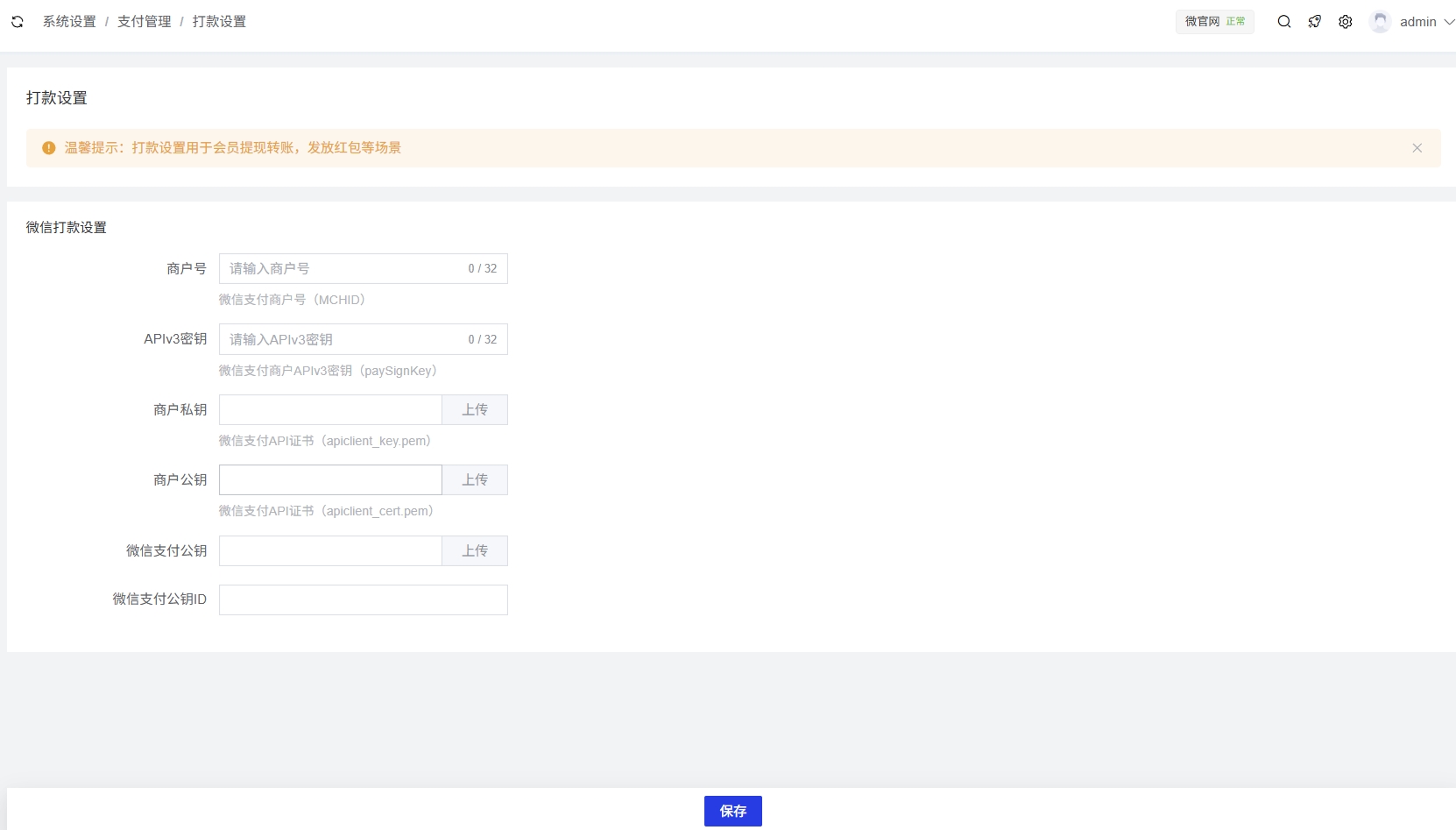Navigate to 支付管理 breadcrumb item
This screenshot has width=1456, height=830.
145,22
